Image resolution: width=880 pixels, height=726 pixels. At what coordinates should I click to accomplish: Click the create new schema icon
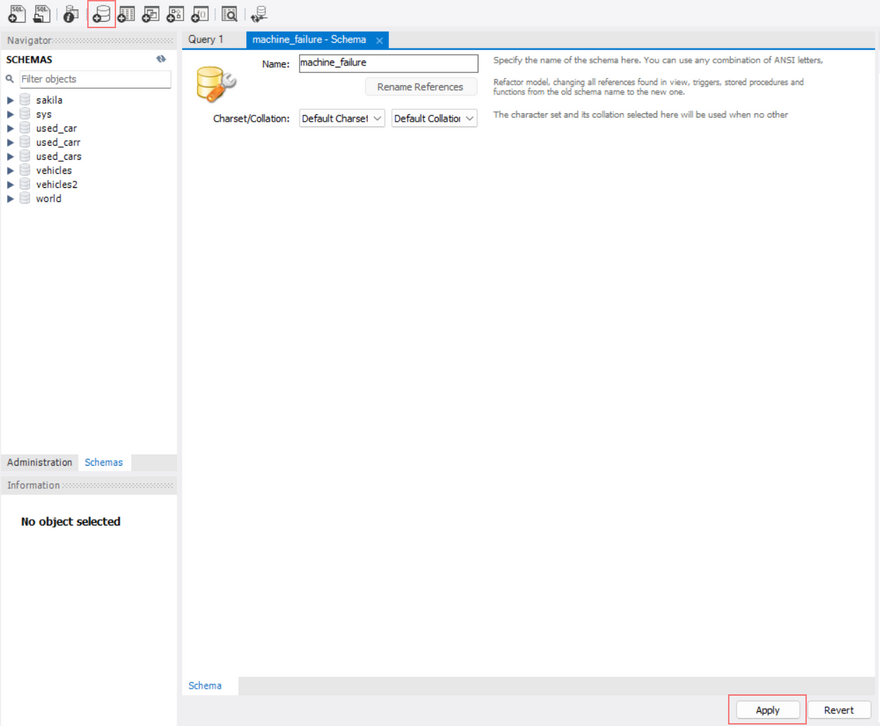tap(101, 14)
